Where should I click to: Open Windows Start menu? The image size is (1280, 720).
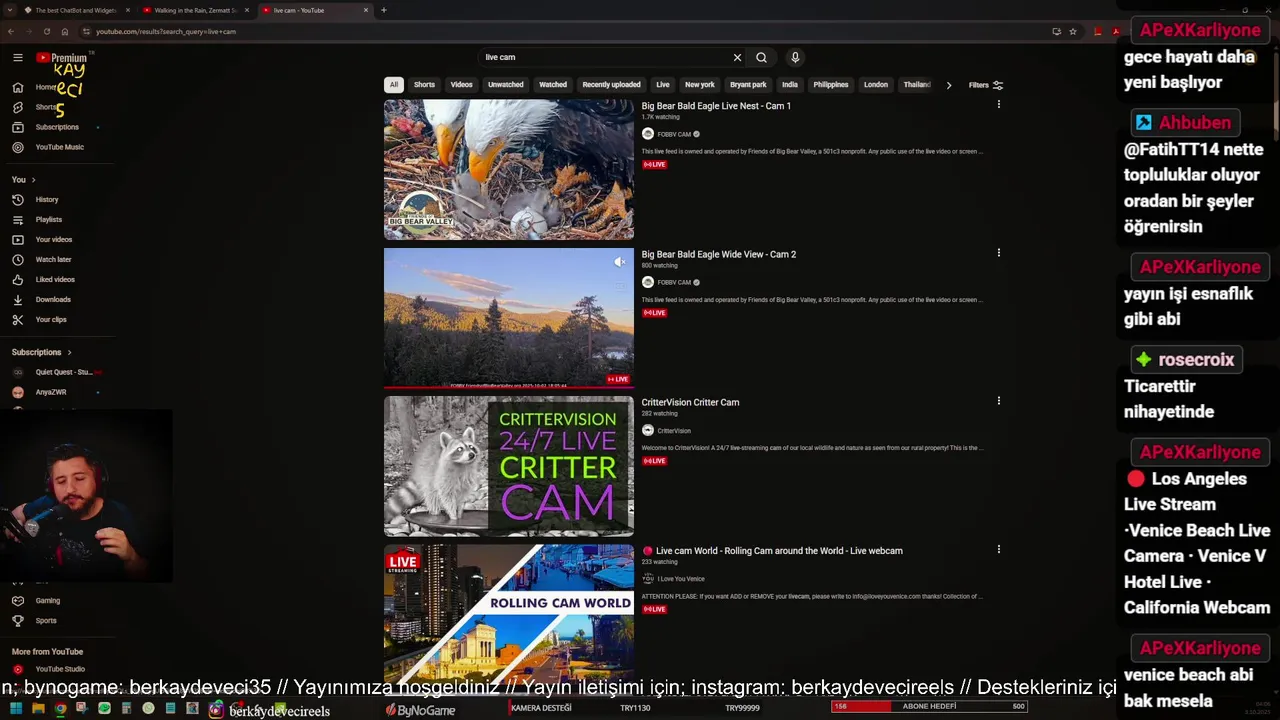click(x=15, y=708)
